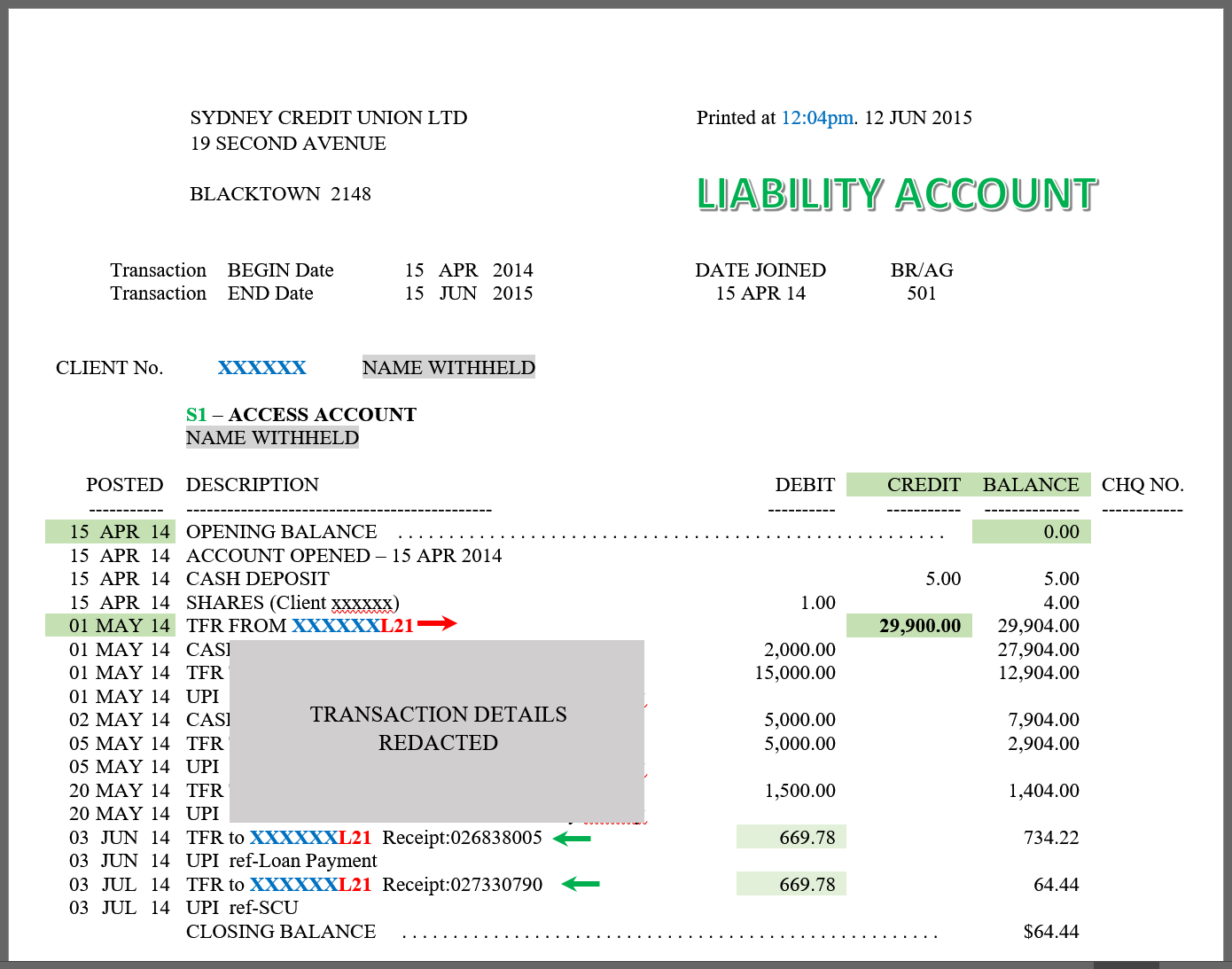Screen dimensions: 1232x969
Task: Click the SHARES (Client xxxxxx) description
Action: point(292,603)
